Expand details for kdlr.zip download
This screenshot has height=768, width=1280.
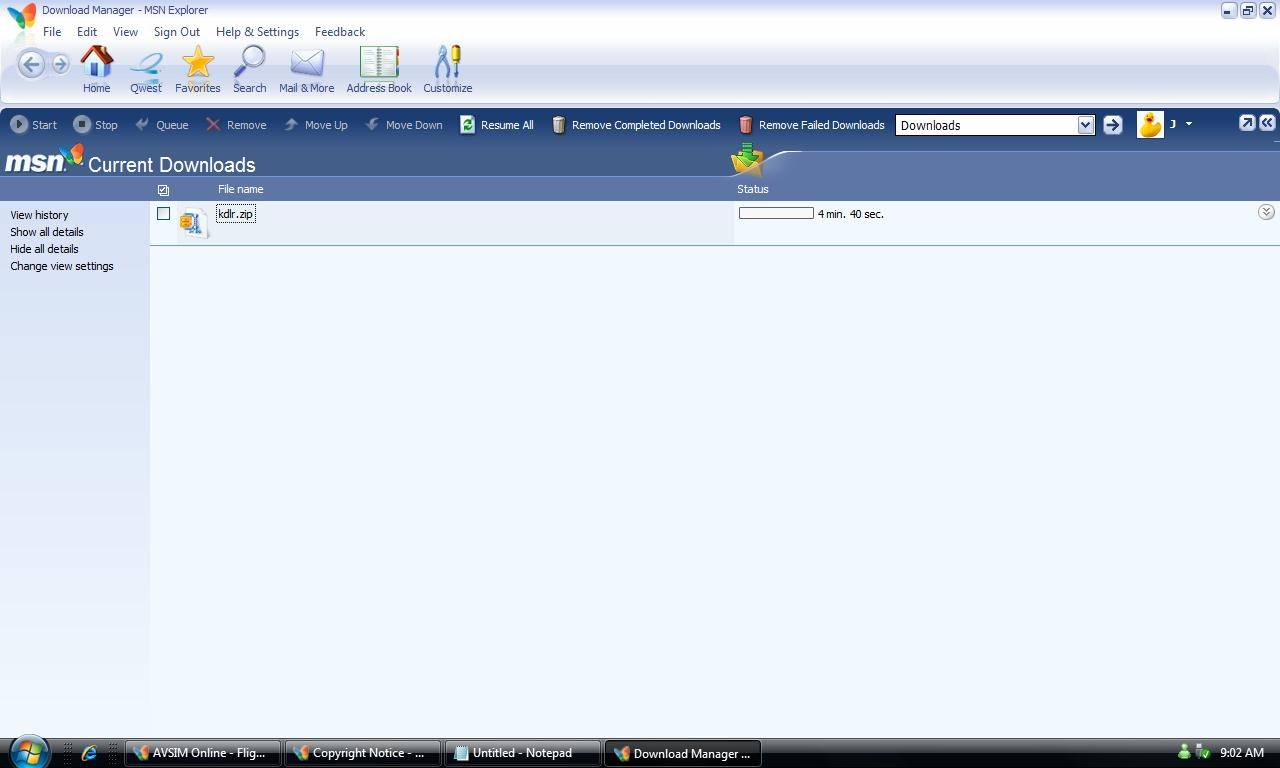click(x=1266, y=212)
